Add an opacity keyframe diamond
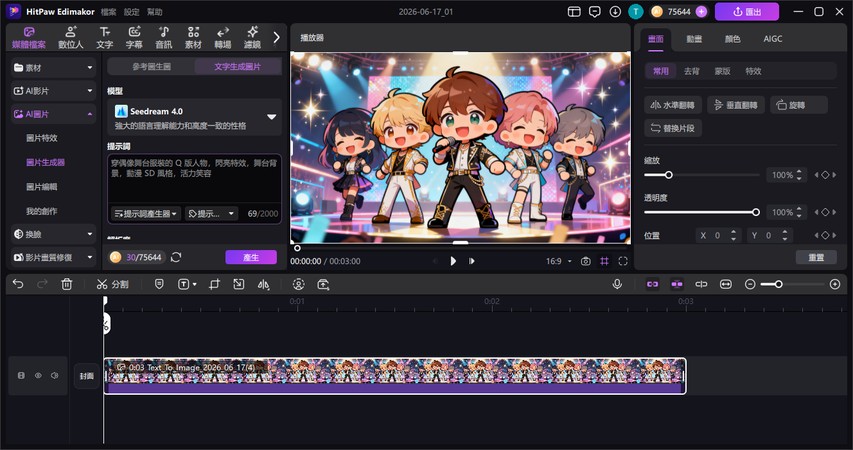Screen dimensions: 853x450 825,212
